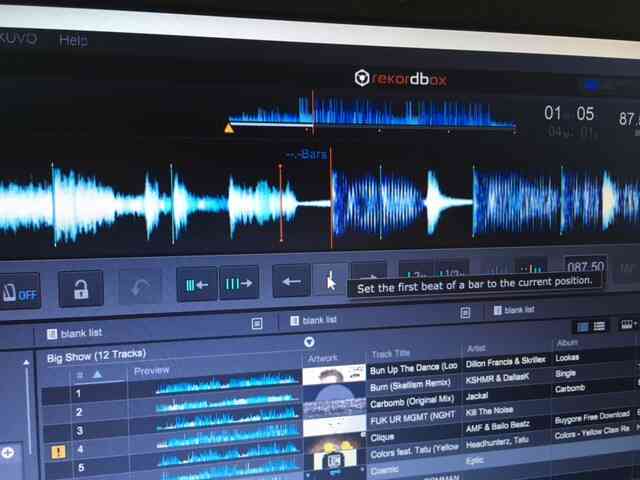The height and width of the screenshot is (480, 640).
Task: Open the Help menu
Action: (x=73, y=40)
